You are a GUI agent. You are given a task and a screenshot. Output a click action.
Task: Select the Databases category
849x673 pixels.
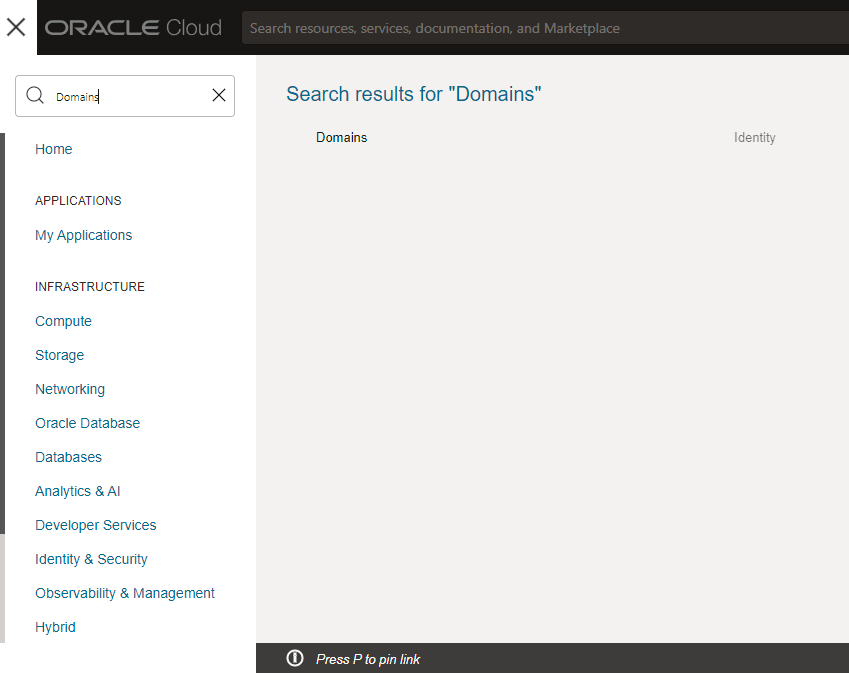(69, 457)
